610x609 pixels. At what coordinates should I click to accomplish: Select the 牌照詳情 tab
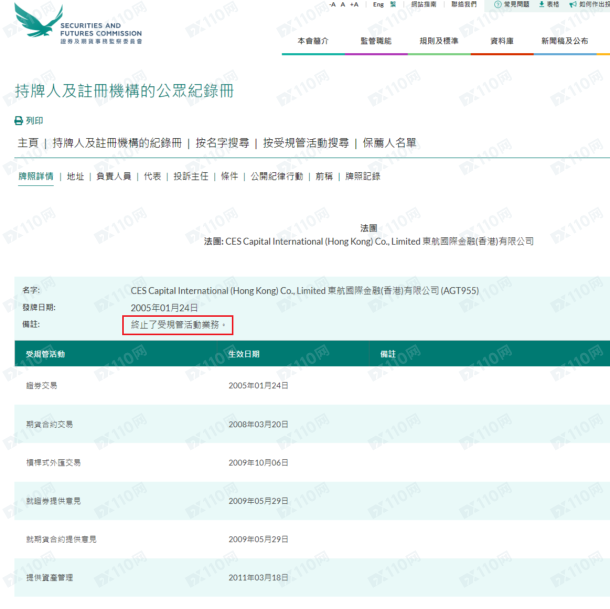click(x=36, y=176)
